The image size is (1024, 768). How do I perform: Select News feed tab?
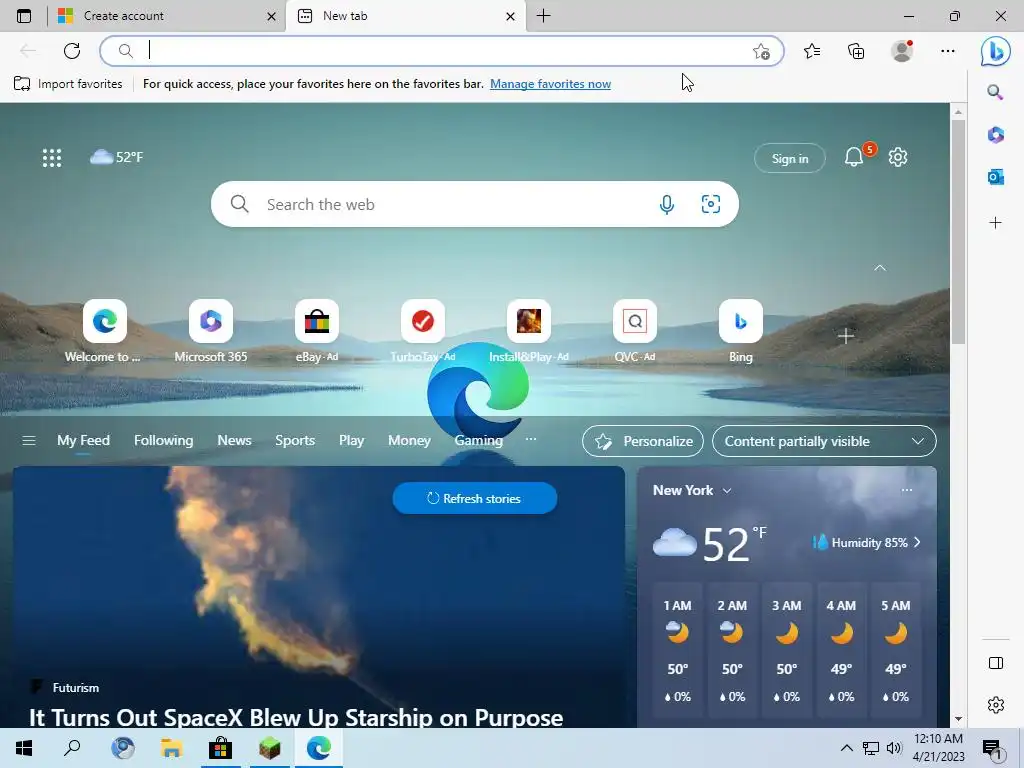coord(234,441)
